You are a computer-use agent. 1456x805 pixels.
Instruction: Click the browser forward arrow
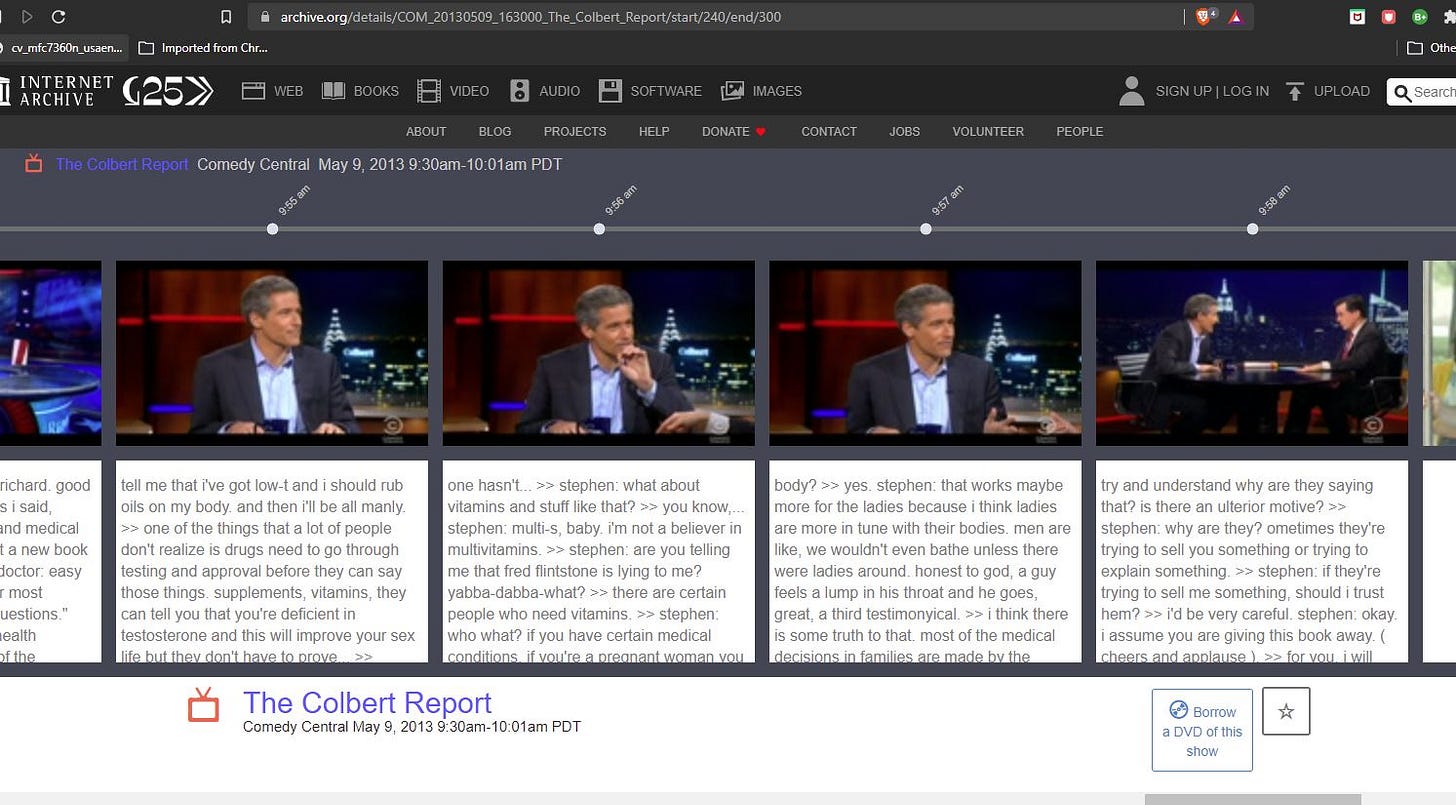click(x=26, y=17)
